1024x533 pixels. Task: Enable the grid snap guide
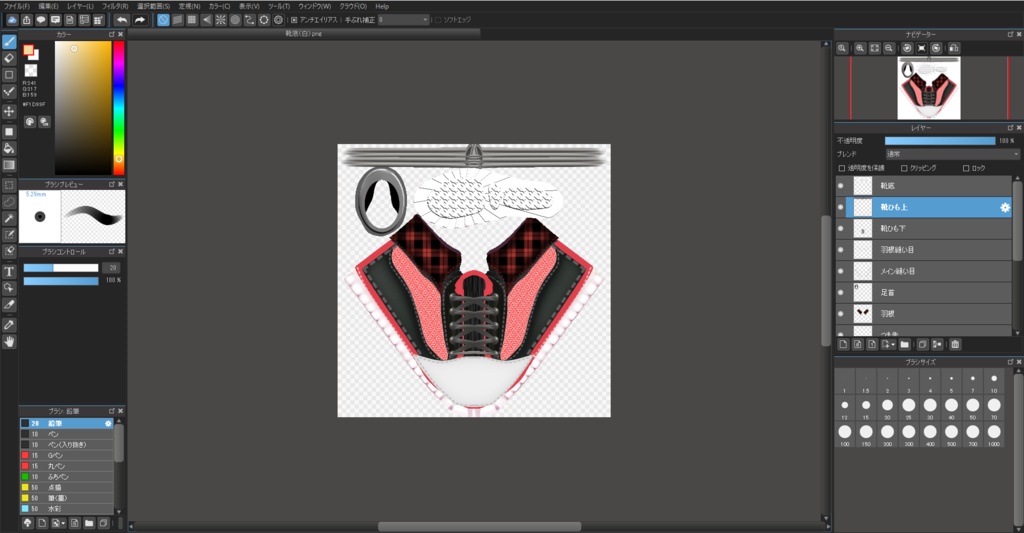(x=192, y=20)
